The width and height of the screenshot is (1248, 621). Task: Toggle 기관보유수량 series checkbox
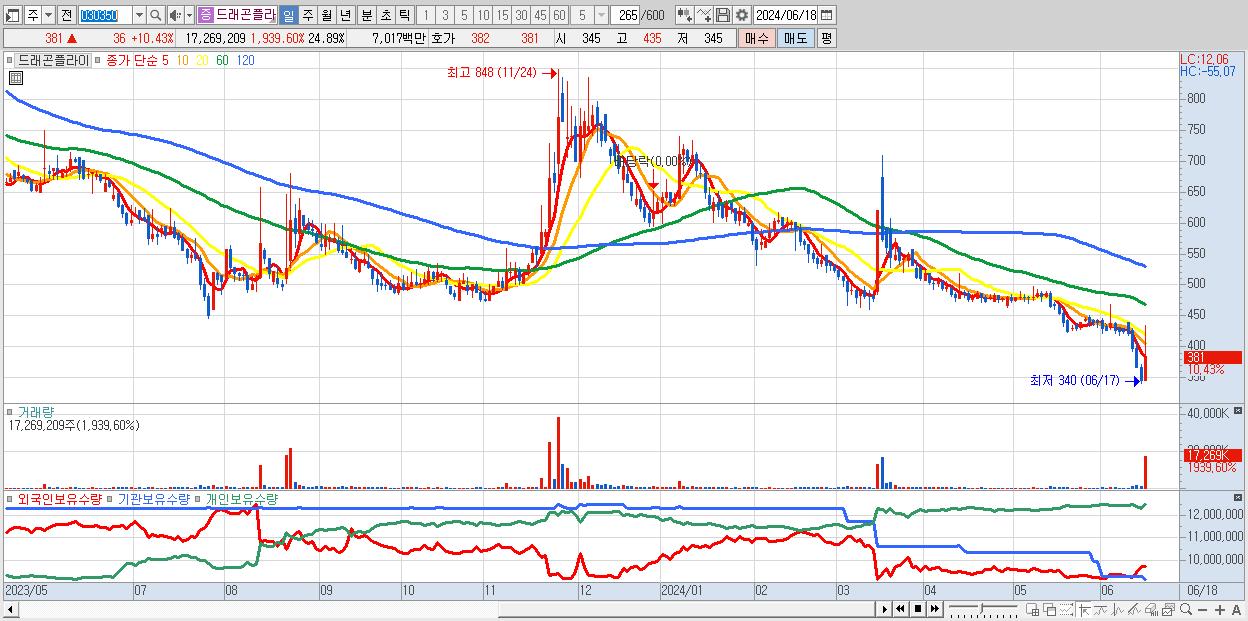tap(112, 498)
